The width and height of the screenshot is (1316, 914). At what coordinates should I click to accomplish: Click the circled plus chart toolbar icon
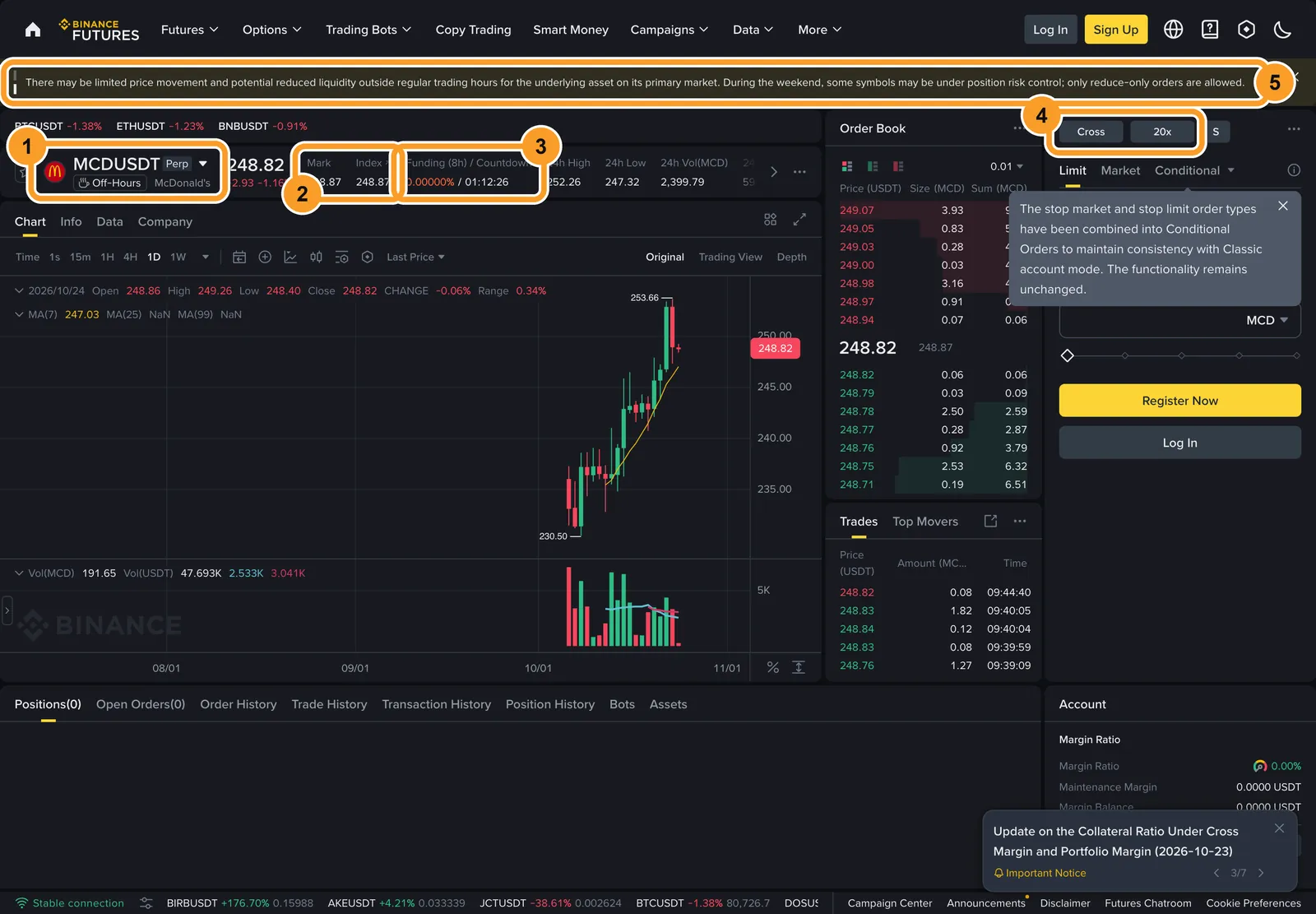tap(265, 257)
